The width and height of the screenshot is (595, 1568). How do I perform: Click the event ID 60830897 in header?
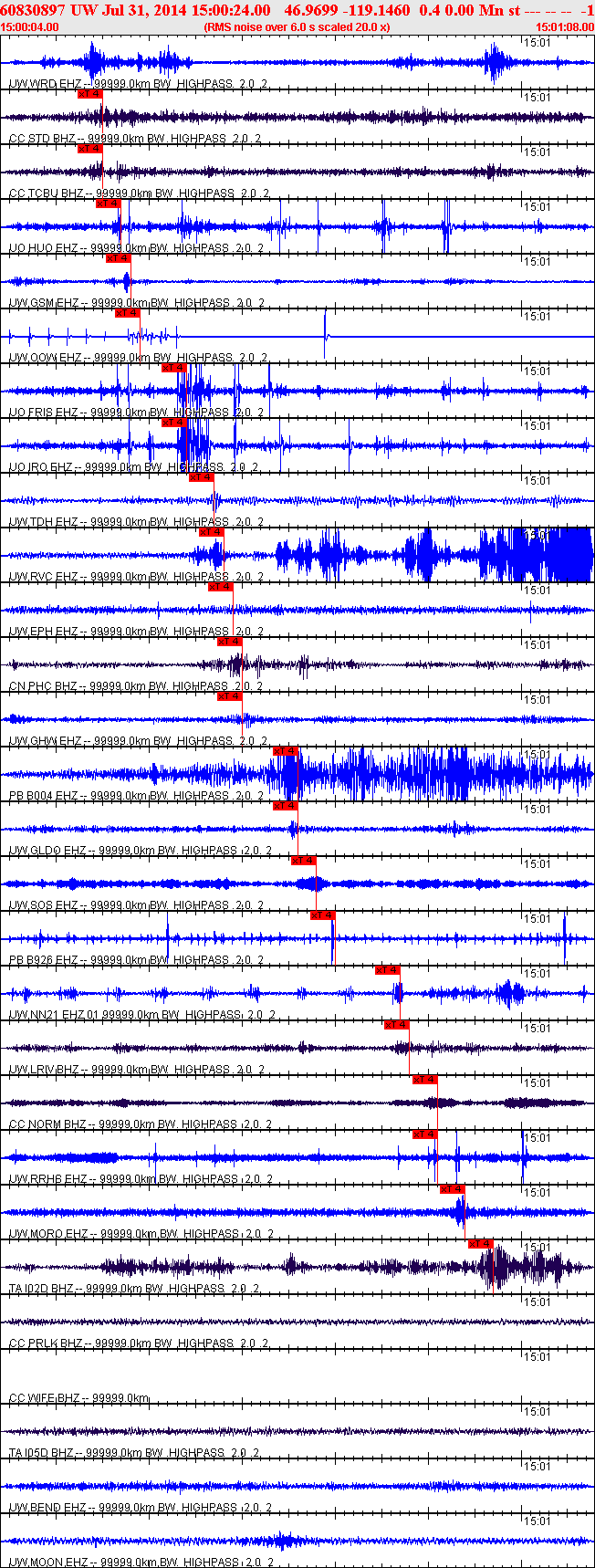tap(32, 10)
